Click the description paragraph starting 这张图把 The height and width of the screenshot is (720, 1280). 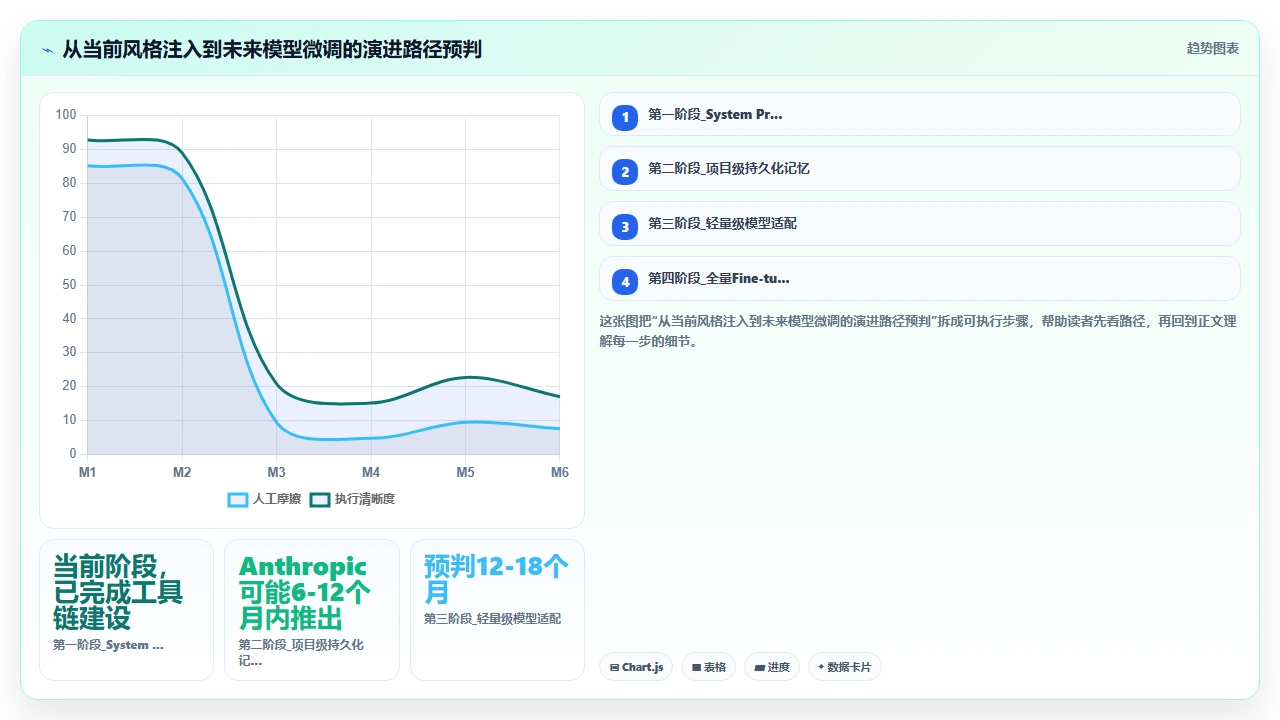point(918,331)
